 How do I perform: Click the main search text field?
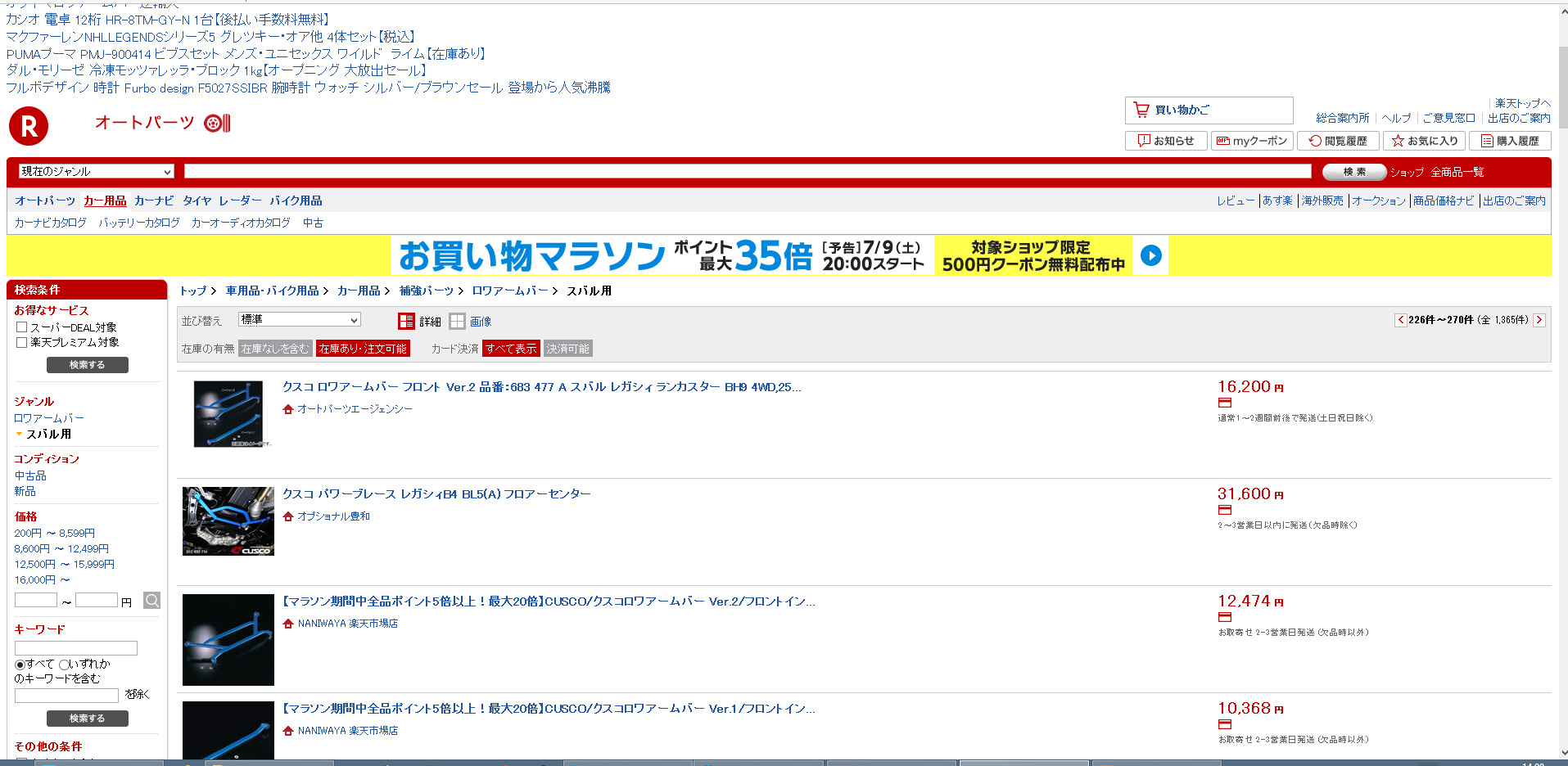[747, 171]
